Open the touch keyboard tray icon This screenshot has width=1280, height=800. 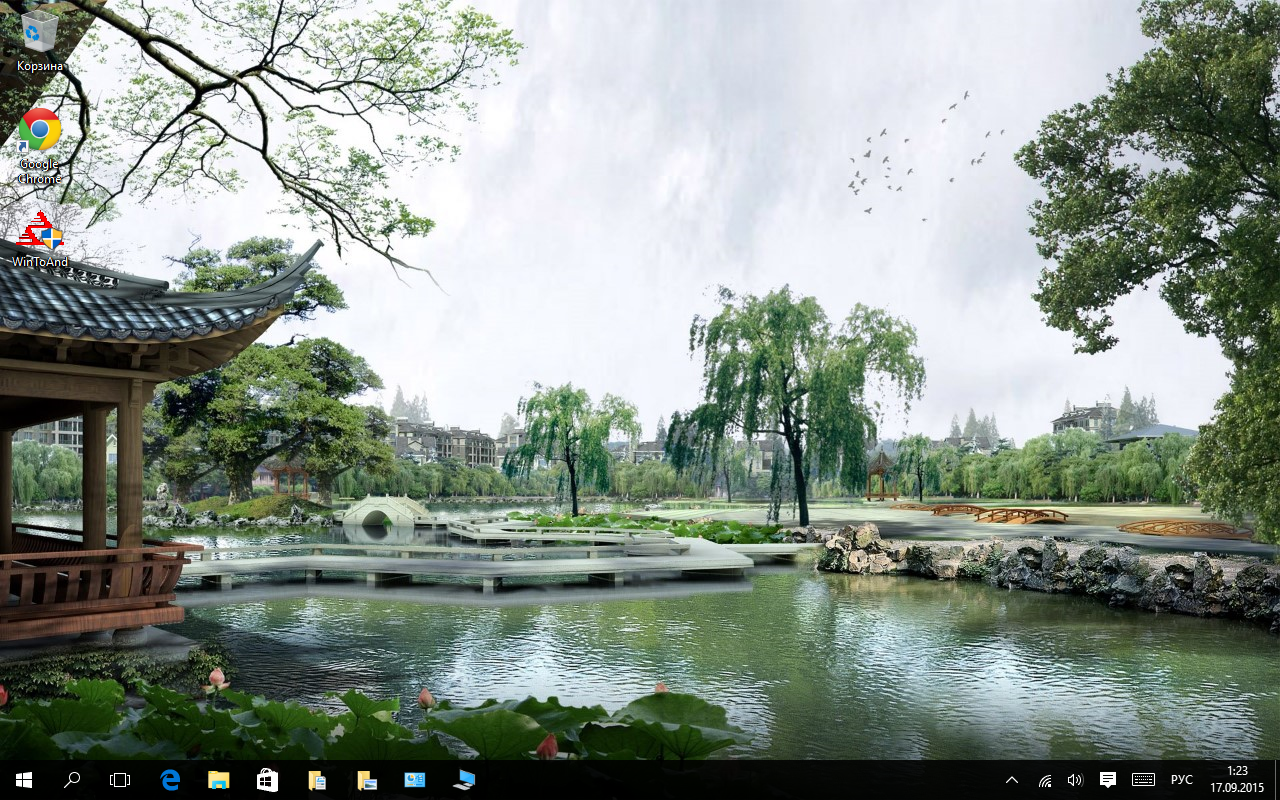1143,780
